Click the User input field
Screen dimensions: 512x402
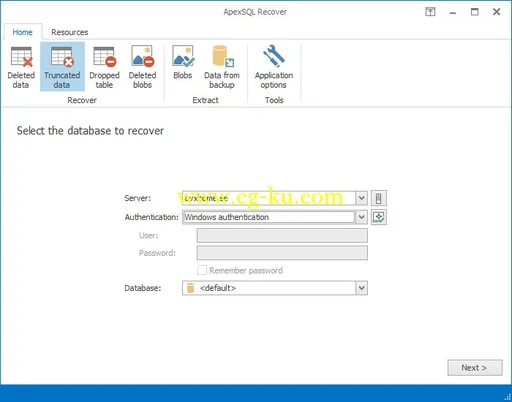[x=282, y=236]
